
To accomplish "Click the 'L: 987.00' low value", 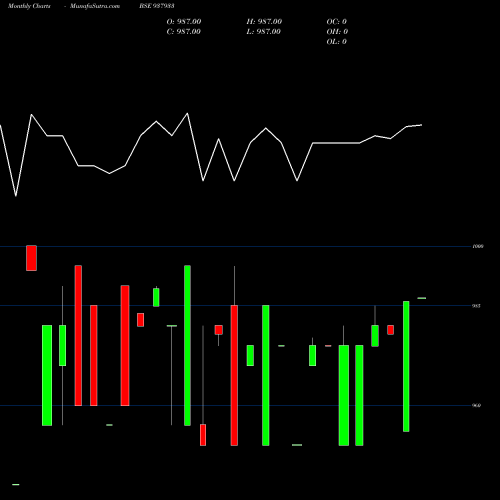I will (264, 32).
